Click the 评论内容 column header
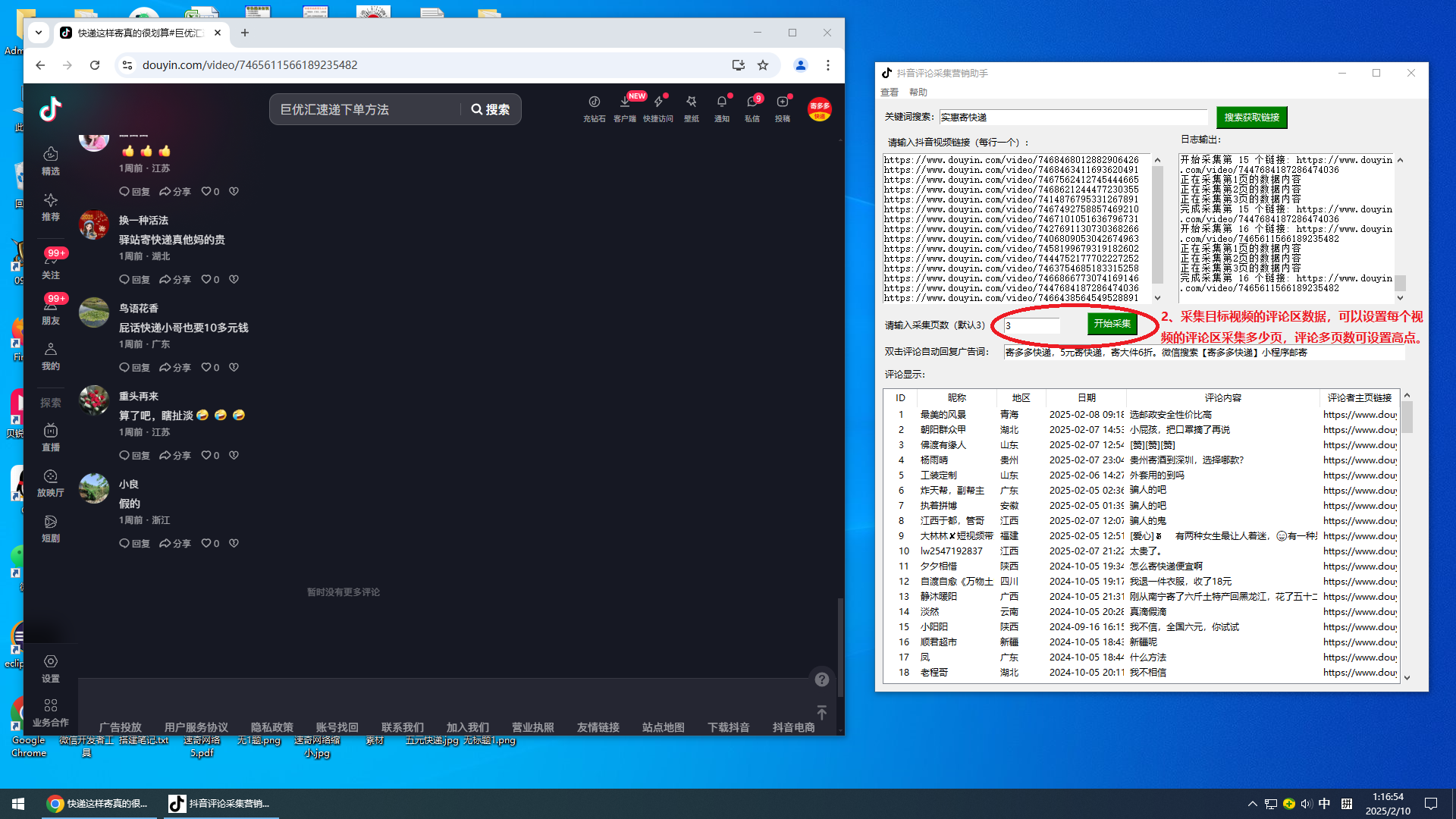This screenshot has width=1456, height=819. coord(1222,398)
